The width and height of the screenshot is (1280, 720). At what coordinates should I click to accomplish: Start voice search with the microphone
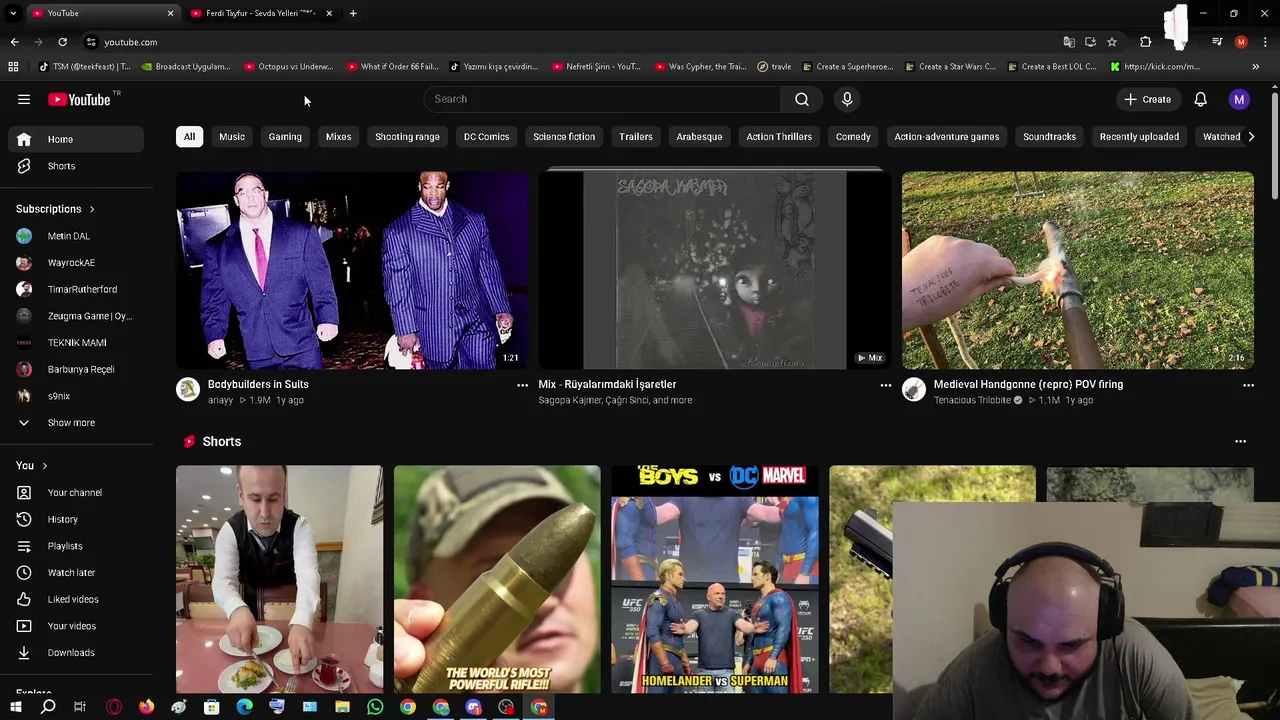point(847,99)
